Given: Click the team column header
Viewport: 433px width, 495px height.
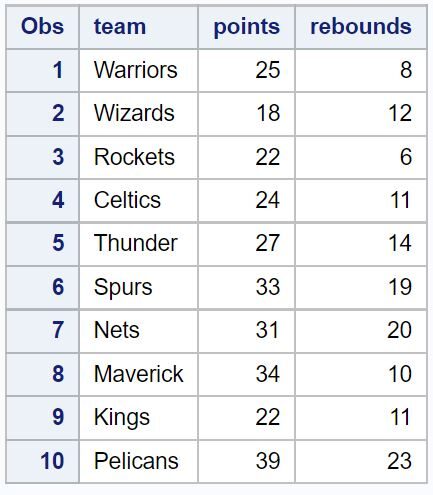Looking at the screenshot, I should (x=138, y=27).
